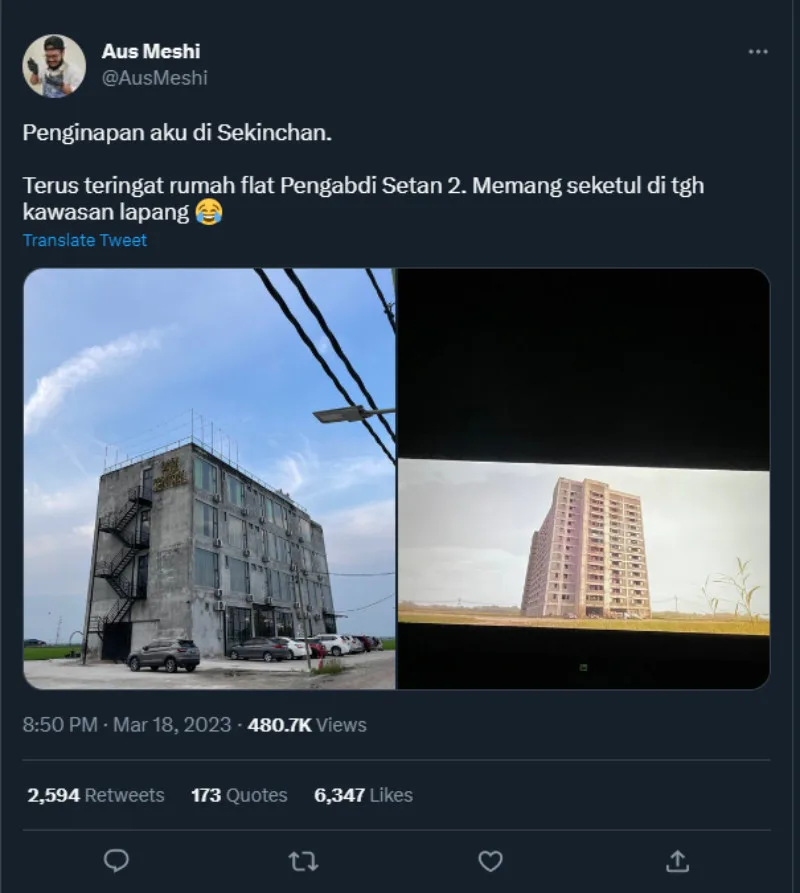Show the 173 Quotes list

[x=239, y=795]
